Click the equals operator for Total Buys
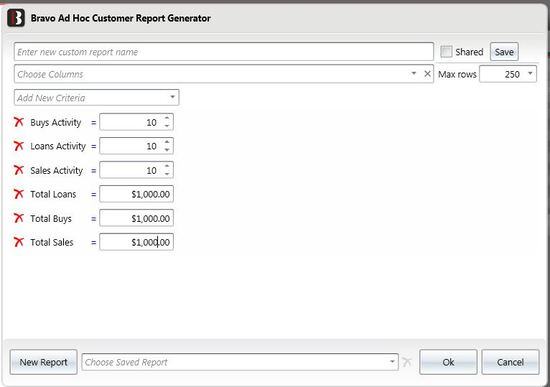The image size is (550, 387). click(93, 219)
